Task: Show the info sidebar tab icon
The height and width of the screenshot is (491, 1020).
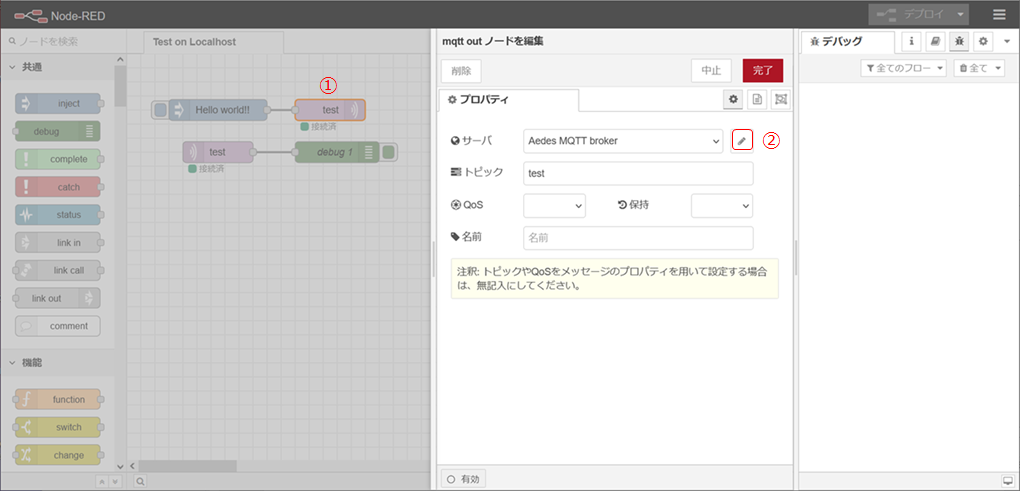Action: click(912, 41)
